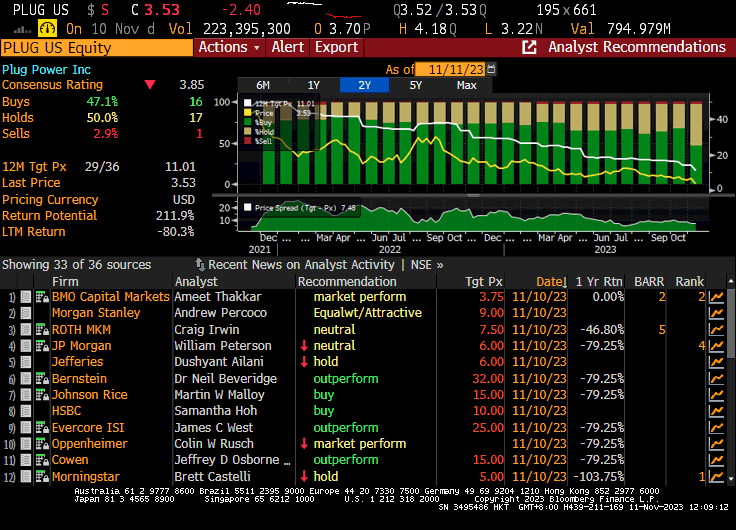Click the Bernstein firm name
The height and width of the screenshot is (530, 736).
(79, 378)
